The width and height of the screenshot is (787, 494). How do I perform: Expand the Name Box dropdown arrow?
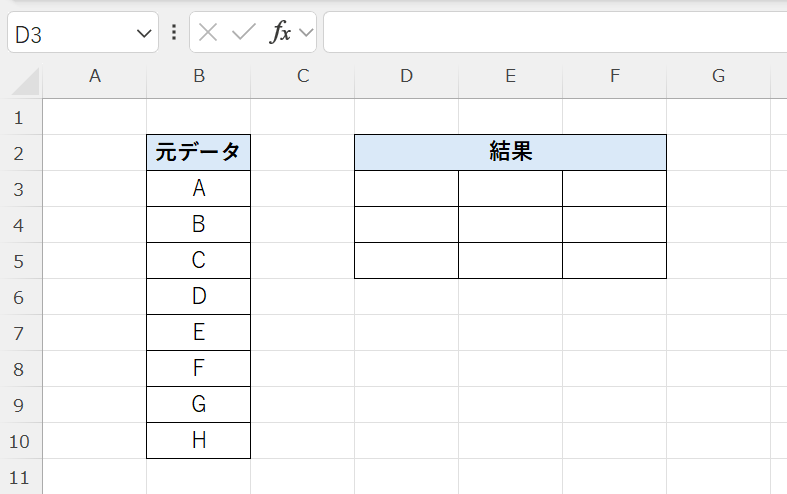coord(142,34)
